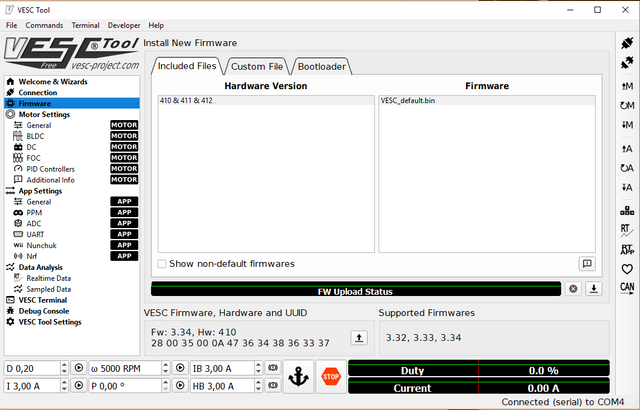The width and height of the screenshot is (640, 410).
Task: Open the Terminal menu
Action: (x=85, y=25)
